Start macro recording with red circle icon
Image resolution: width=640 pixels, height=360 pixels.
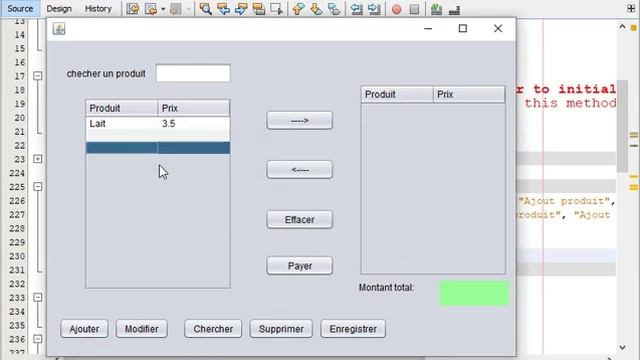click(x=396, y=9)
